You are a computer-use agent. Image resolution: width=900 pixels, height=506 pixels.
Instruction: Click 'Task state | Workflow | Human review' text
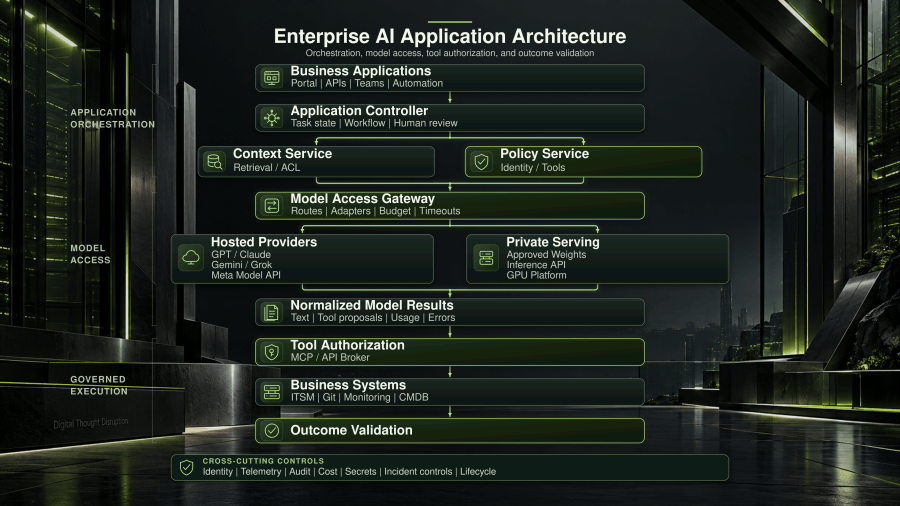[x=374, y=123]
